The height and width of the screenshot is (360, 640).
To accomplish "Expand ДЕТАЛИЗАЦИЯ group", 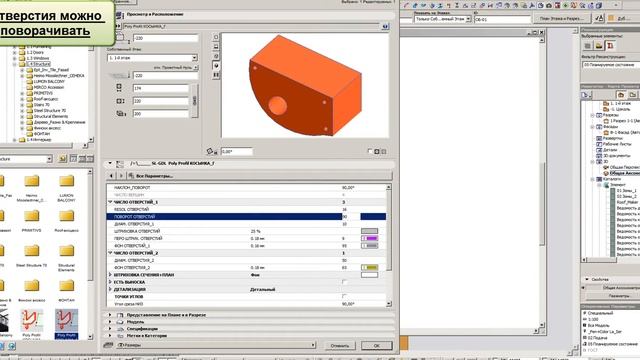I will point(110,289).
